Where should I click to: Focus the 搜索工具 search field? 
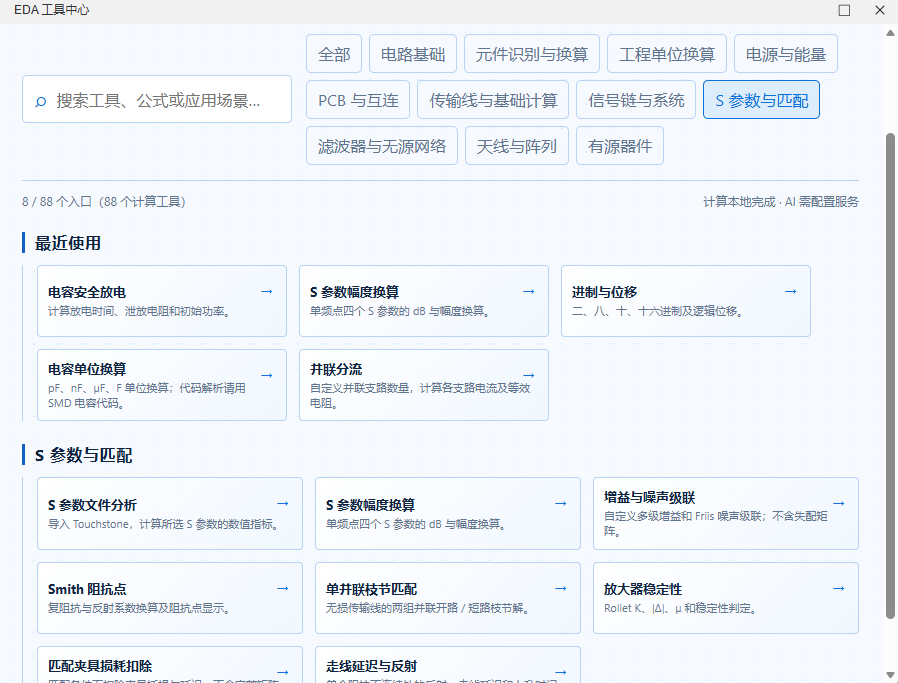coord(157,100)
